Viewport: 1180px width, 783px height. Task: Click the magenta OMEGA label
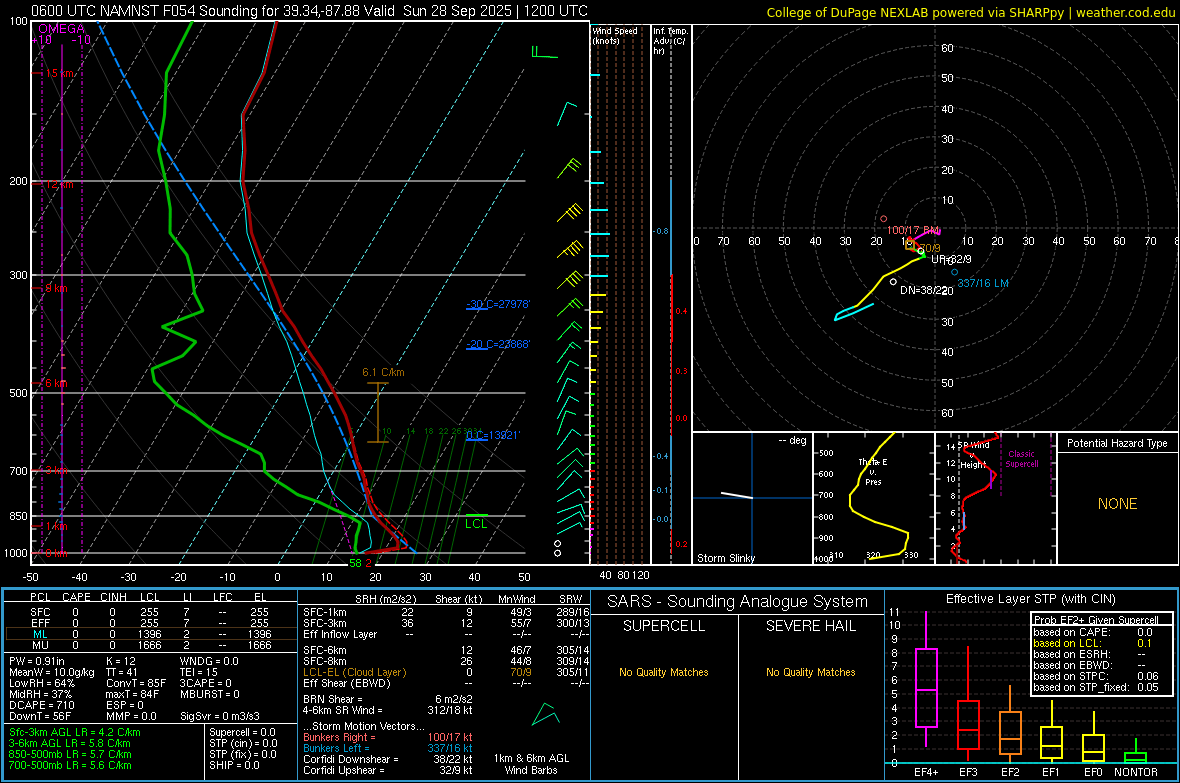click(x=62, y=29)
